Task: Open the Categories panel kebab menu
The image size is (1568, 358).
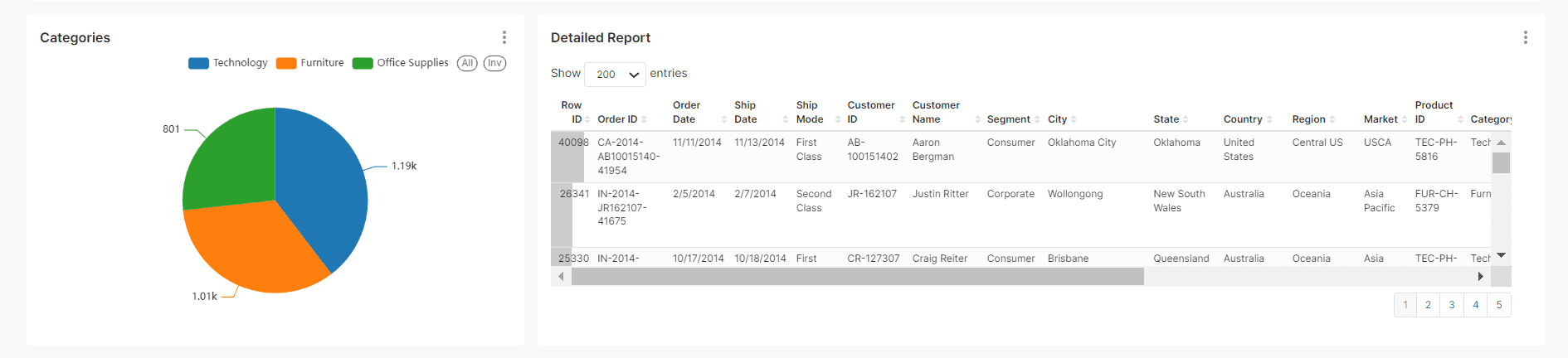Action: click(504, 37)
